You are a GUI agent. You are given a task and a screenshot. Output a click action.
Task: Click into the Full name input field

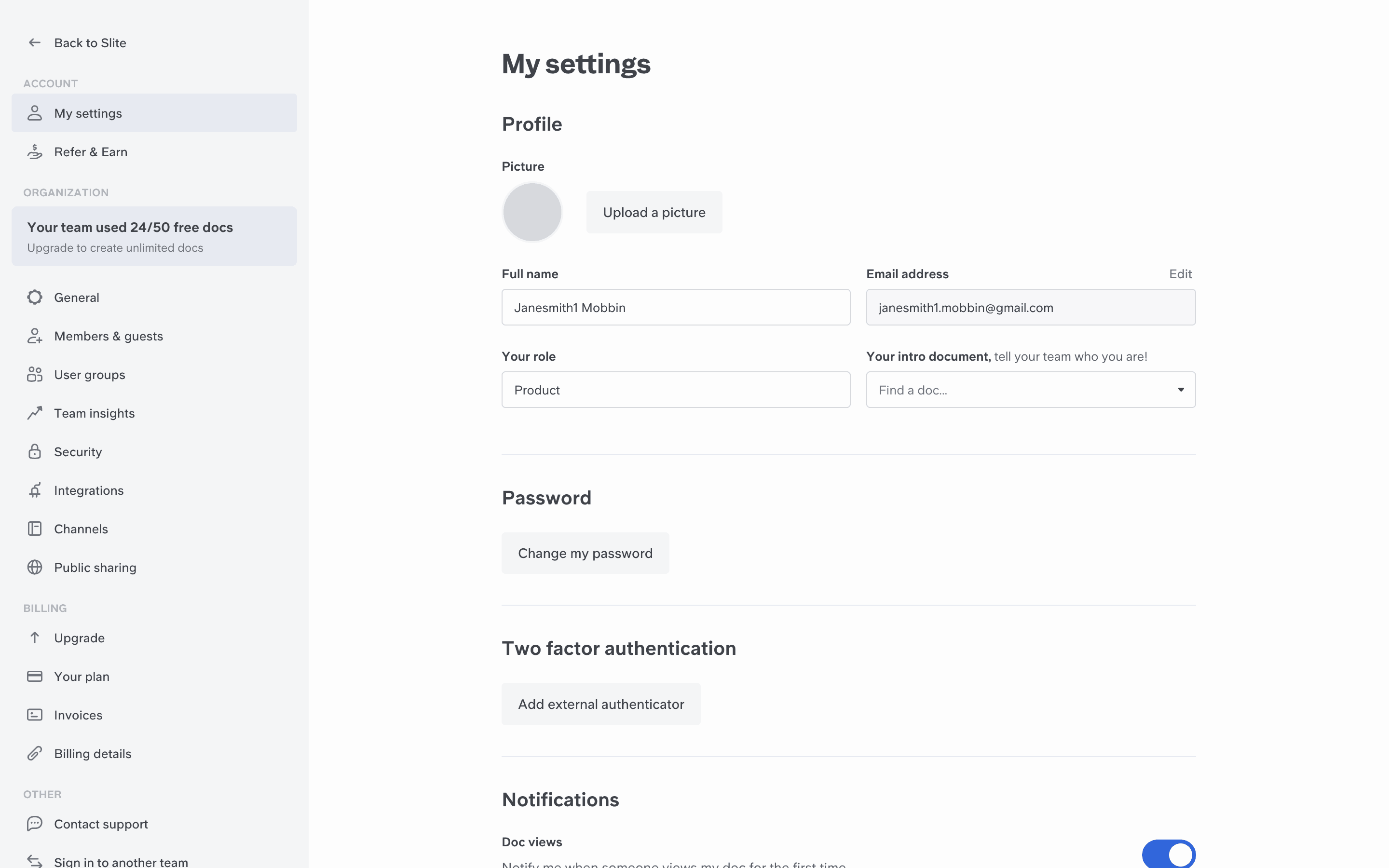tap(676, 307)
